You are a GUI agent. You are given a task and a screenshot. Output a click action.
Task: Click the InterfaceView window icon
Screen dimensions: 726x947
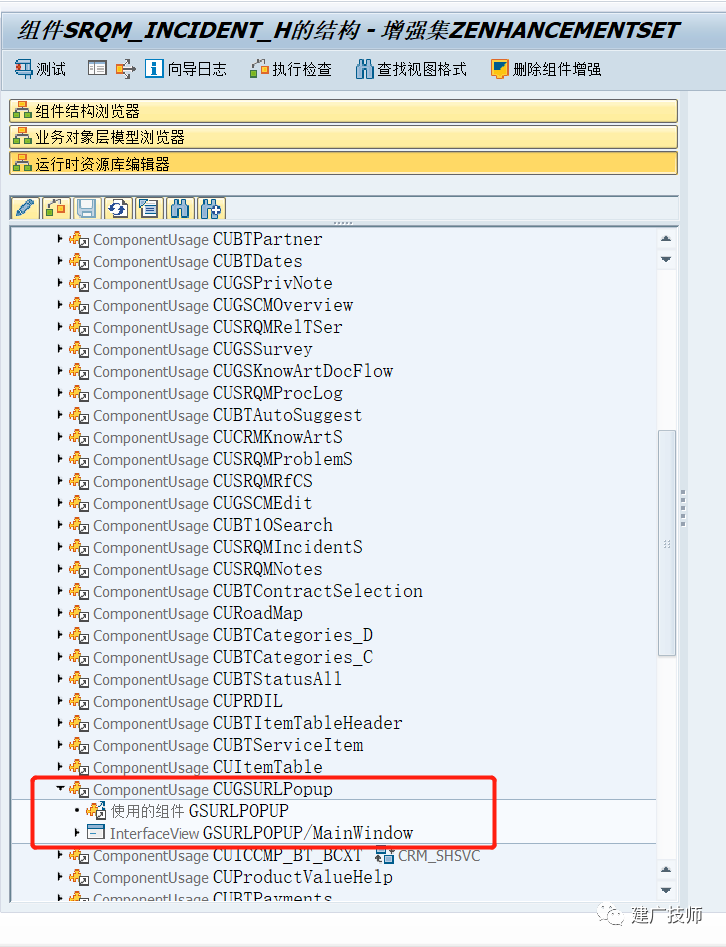click(x=95, y=832)
